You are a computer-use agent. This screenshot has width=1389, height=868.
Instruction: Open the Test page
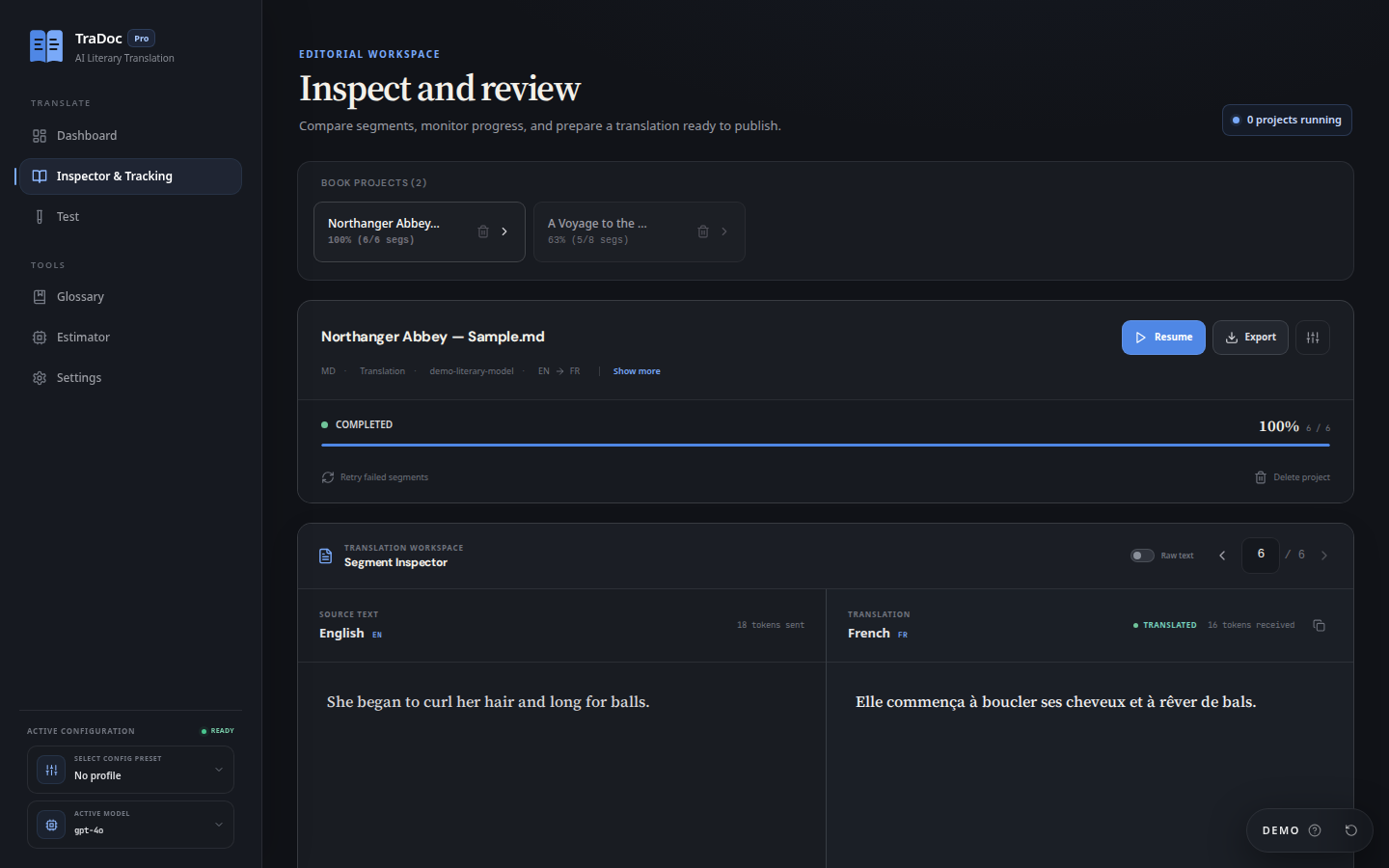(x=130, y=217)
